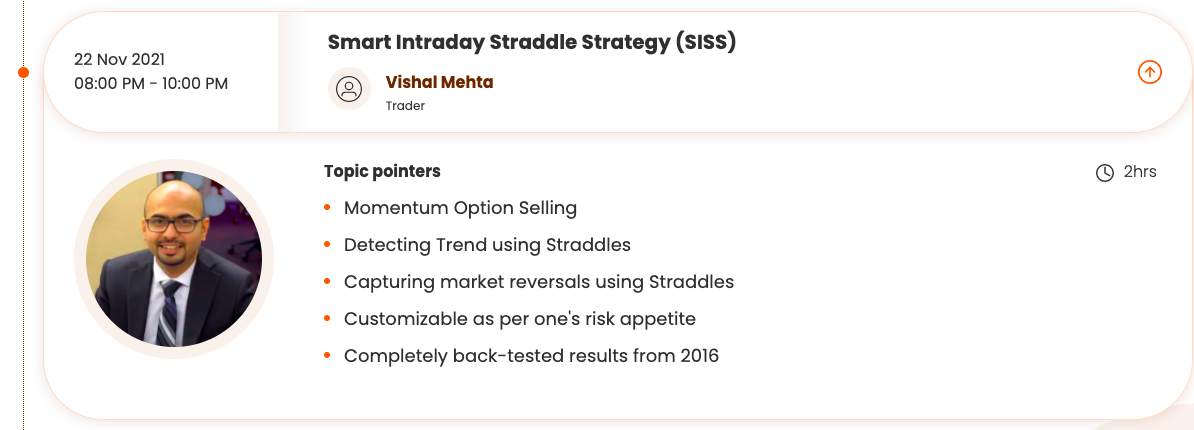
Task: Click the 2hrs duration text
Action: coord(1140,172)
